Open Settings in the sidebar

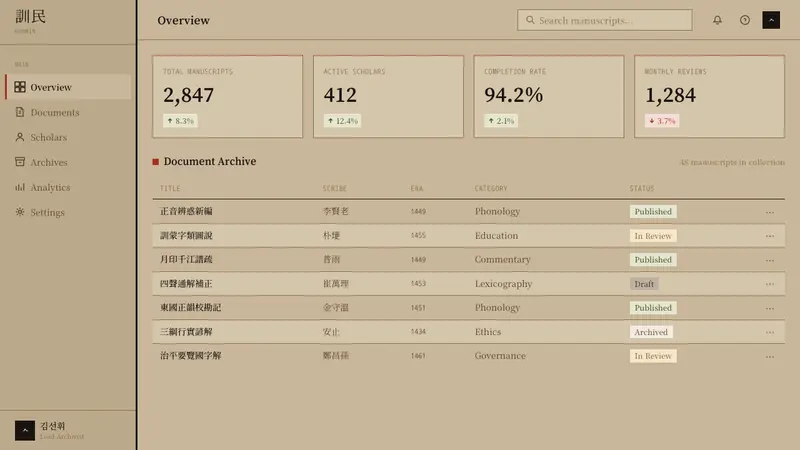[68, 212]
